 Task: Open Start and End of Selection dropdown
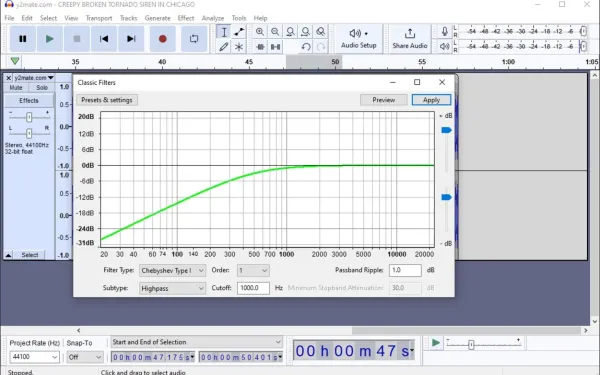pos(197,342)
